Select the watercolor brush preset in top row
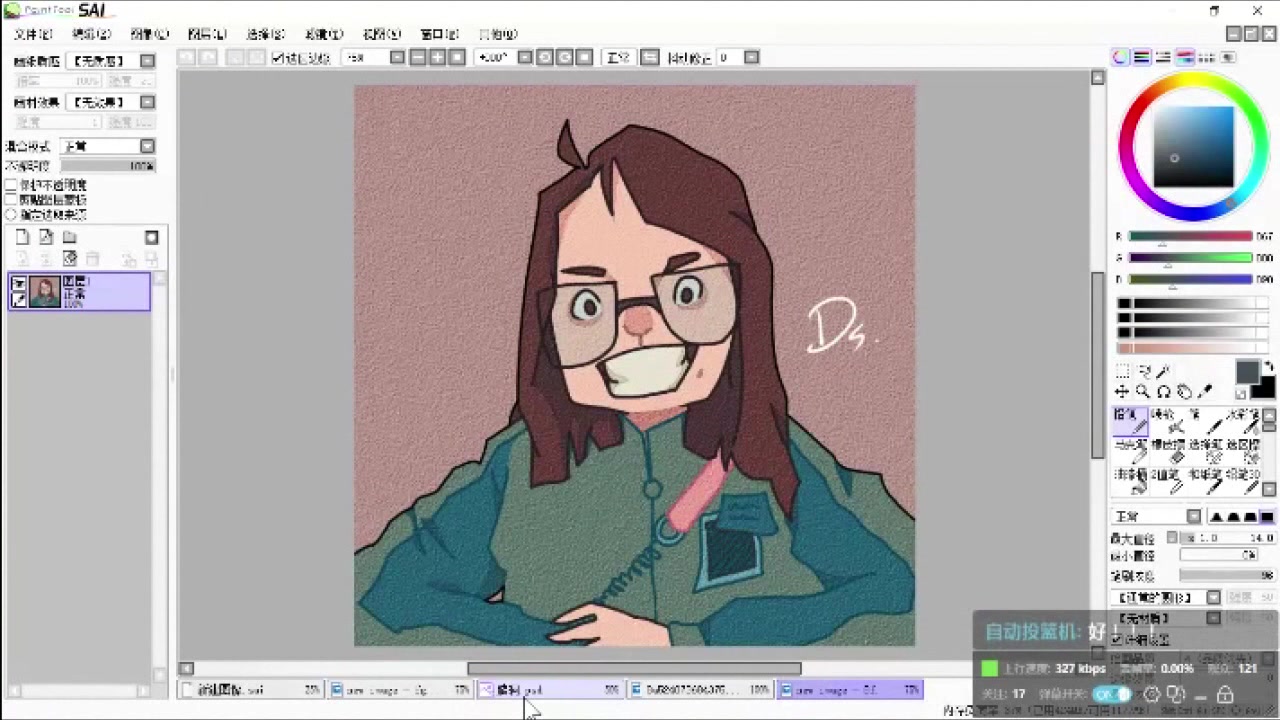This screenshot has width=1280, height=720. pyautogui.click(x=1243, y=421)
